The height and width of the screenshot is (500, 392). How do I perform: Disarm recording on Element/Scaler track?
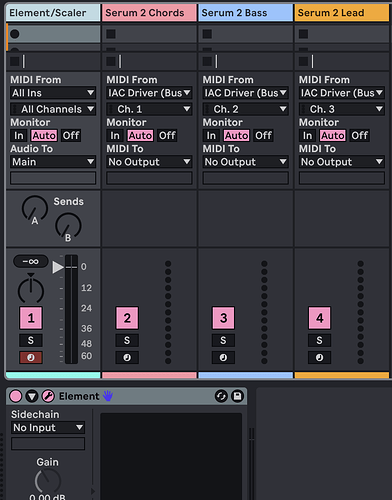click(31, 358)
